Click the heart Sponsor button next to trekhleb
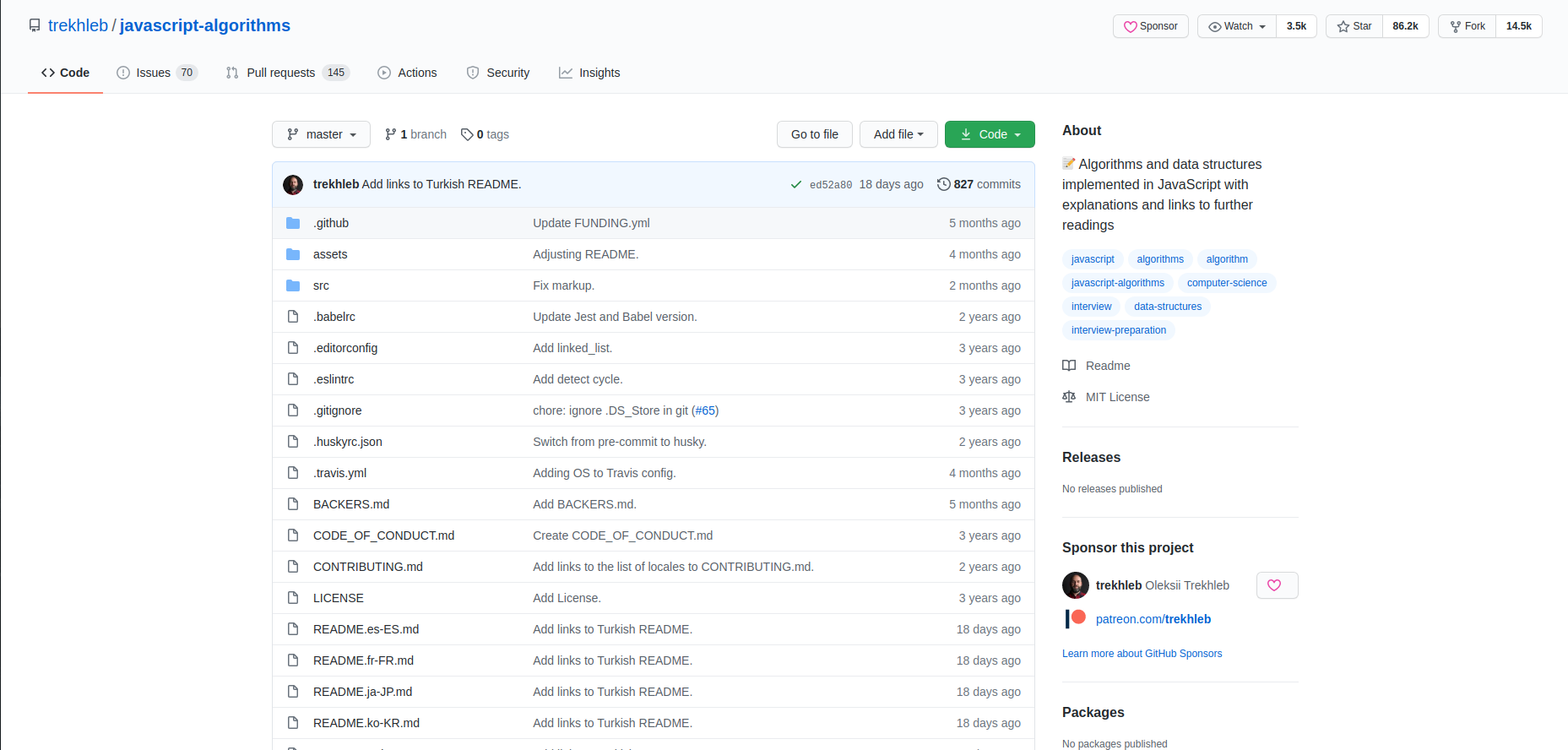The height and width of the screenshot is (750, 1568). click(x=1277, y=585)
